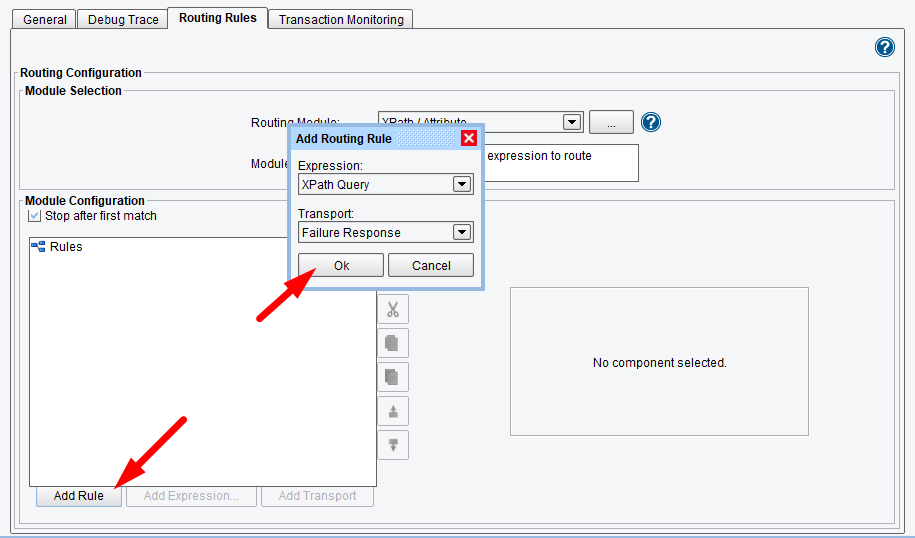Click the move rule up icon
The width and height of the screenshot is (915, 538).
tap(393, 411)
